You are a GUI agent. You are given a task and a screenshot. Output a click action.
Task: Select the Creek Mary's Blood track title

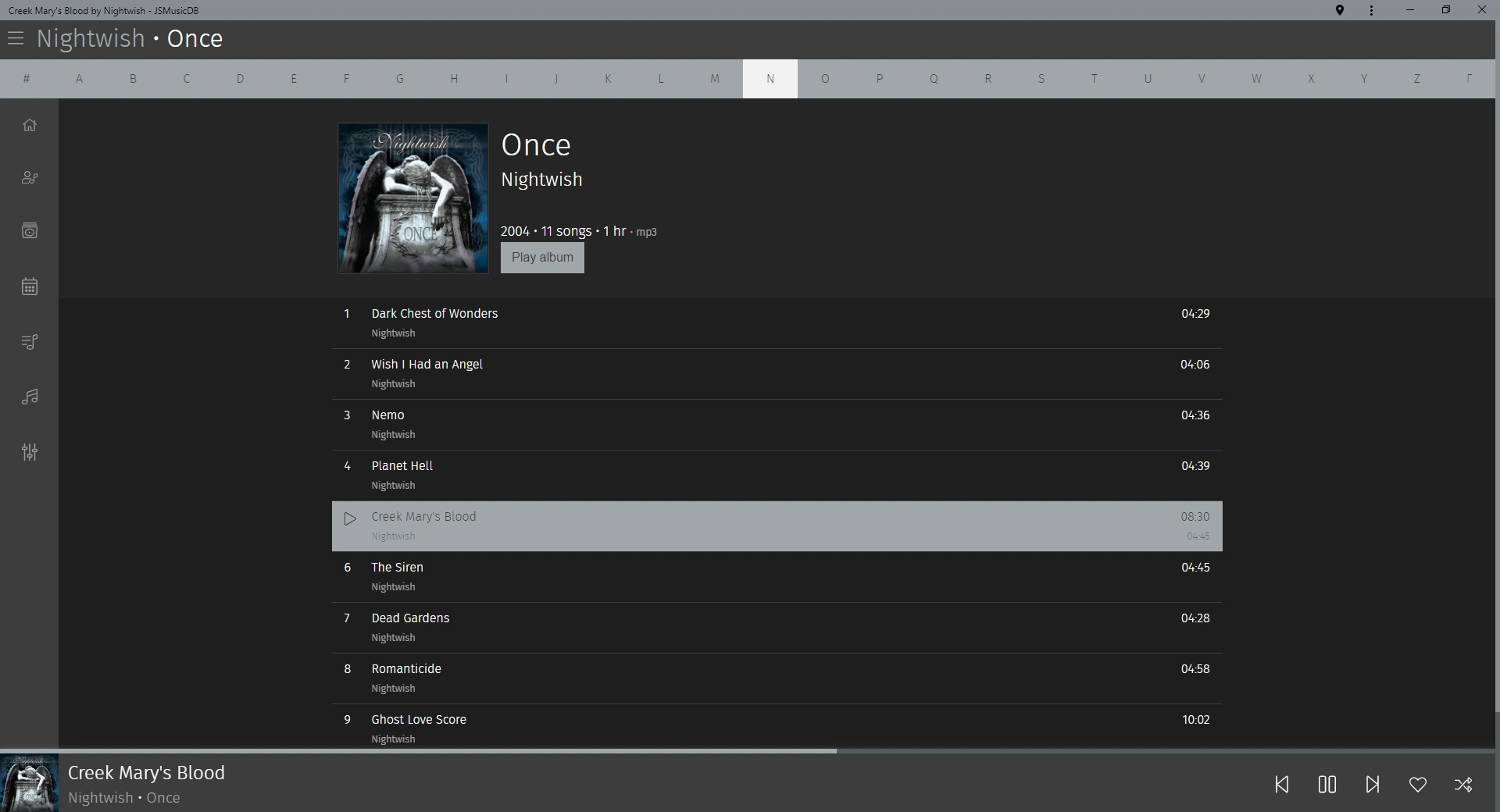tap(423, 517)
